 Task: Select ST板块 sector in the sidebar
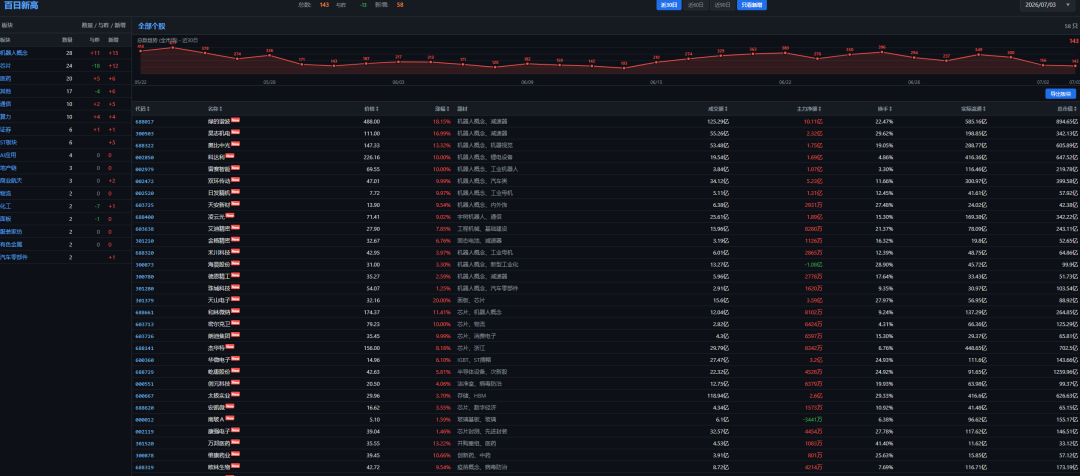point(8,142)
